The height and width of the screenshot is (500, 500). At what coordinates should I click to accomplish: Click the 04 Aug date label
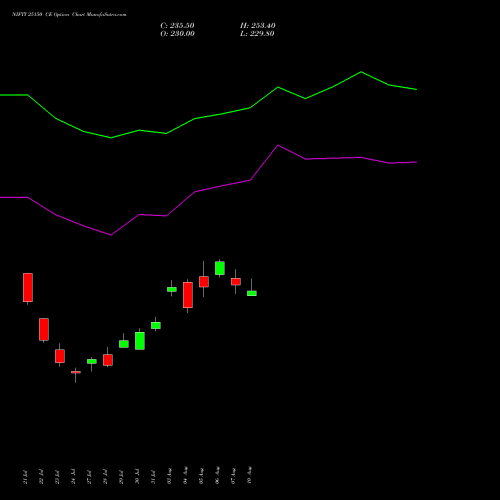[x=185, y=475]
